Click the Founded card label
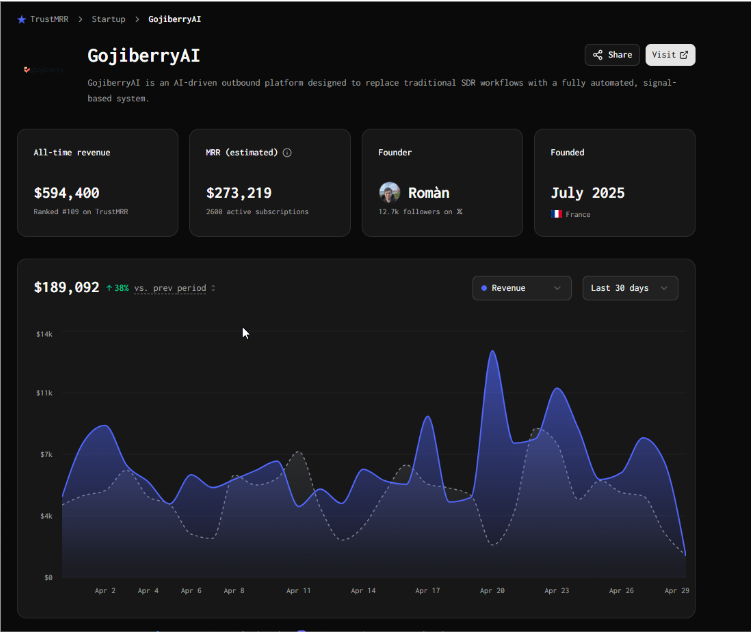This screenshot has width=751, height=632. coord(567,153)
